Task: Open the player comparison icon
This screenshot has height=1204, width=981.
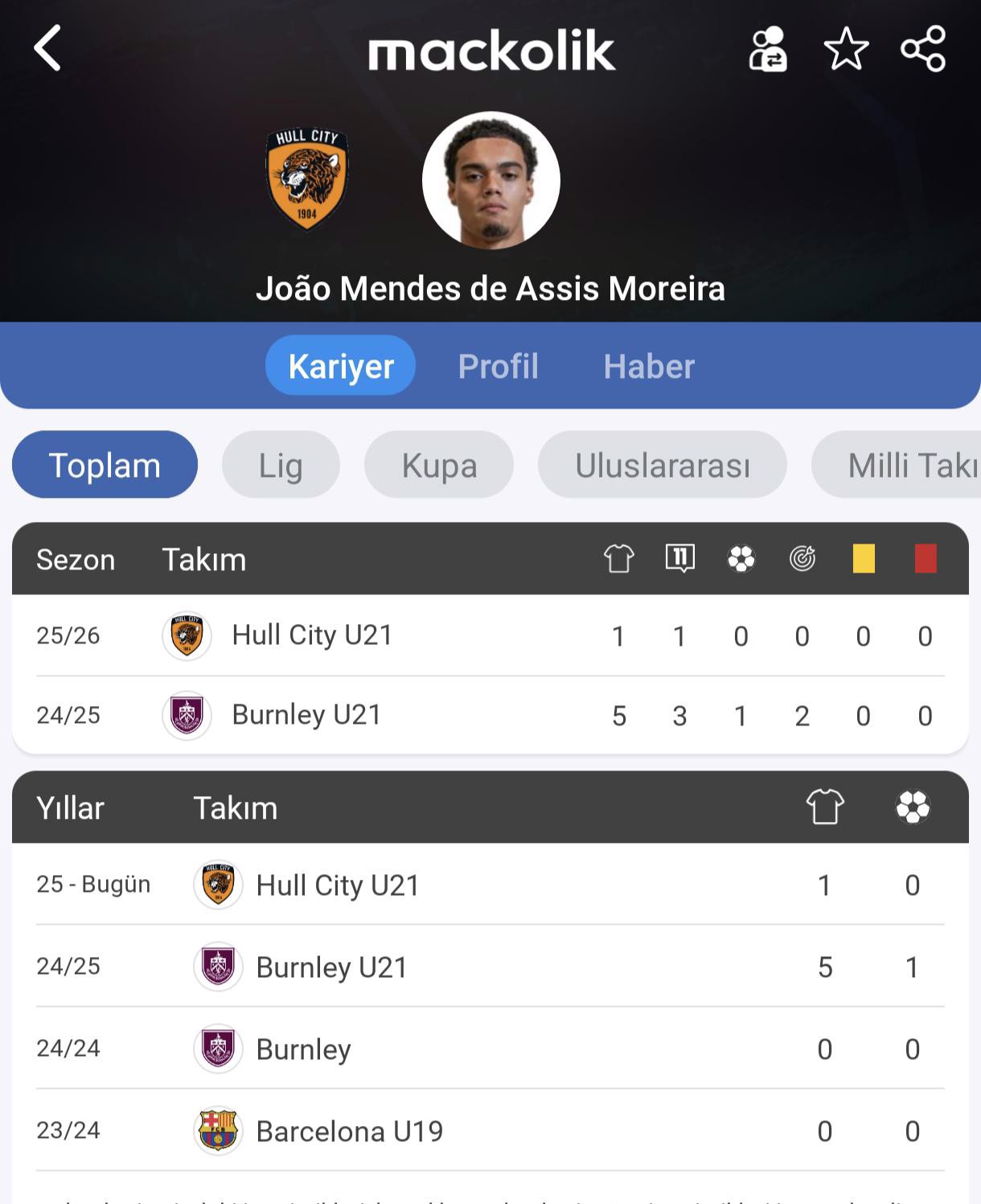Action: (768, 50)
